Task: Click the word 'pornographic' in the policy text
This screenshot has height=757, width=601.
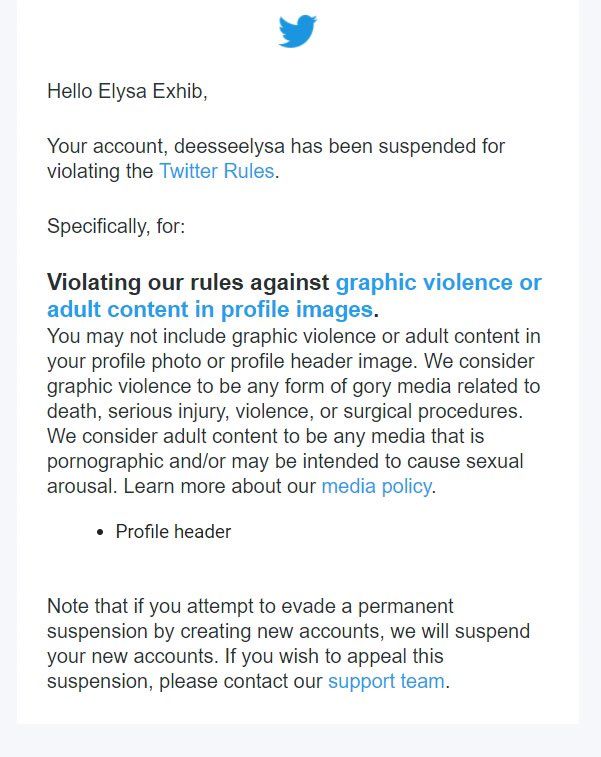Action: [105, 461]
